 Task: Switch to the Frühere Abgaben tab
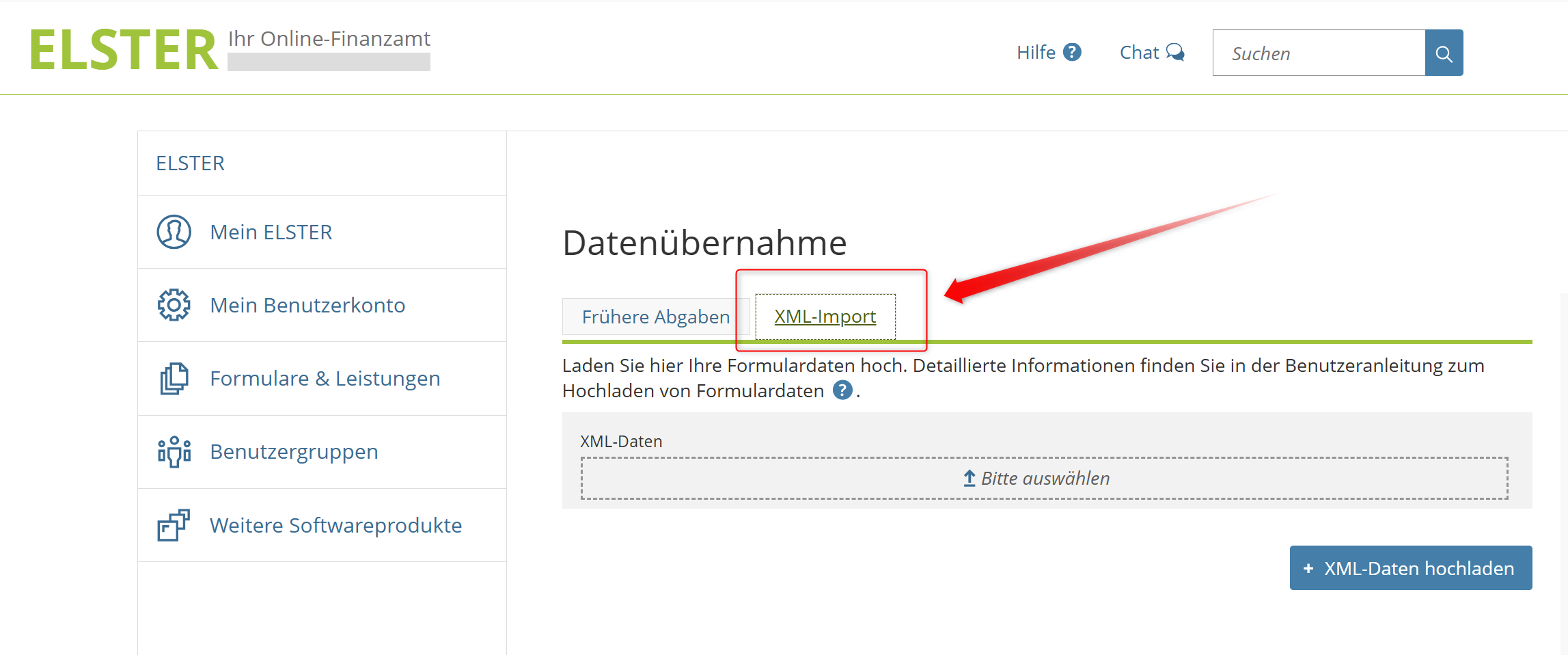pyautogui.click(x=656, y=317)
